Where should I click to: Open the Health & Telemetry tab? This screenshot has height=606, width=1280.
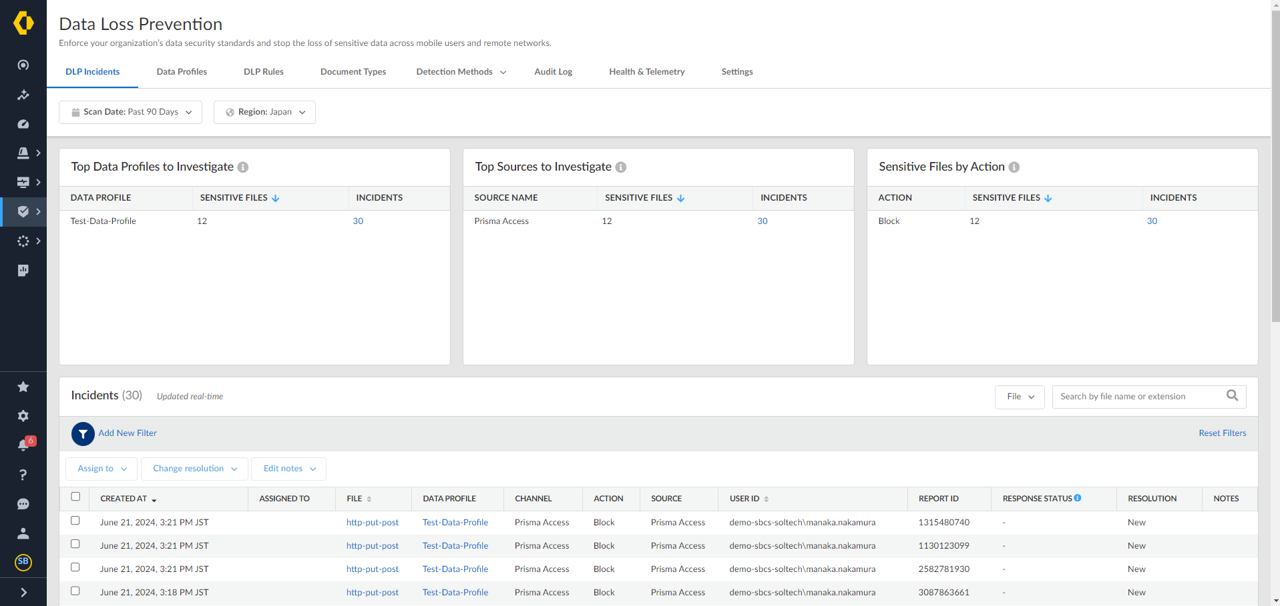click(647, 72)
